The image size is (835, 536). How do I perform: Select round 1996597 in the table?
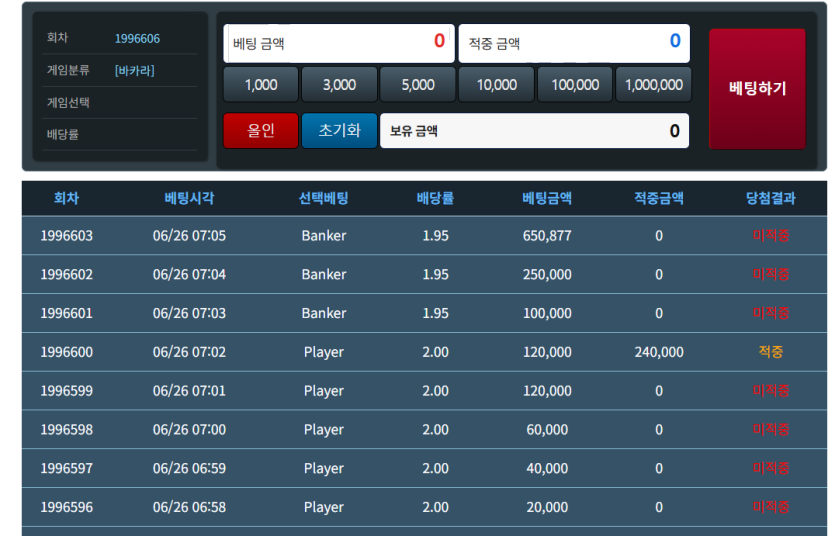pos(67,468)
